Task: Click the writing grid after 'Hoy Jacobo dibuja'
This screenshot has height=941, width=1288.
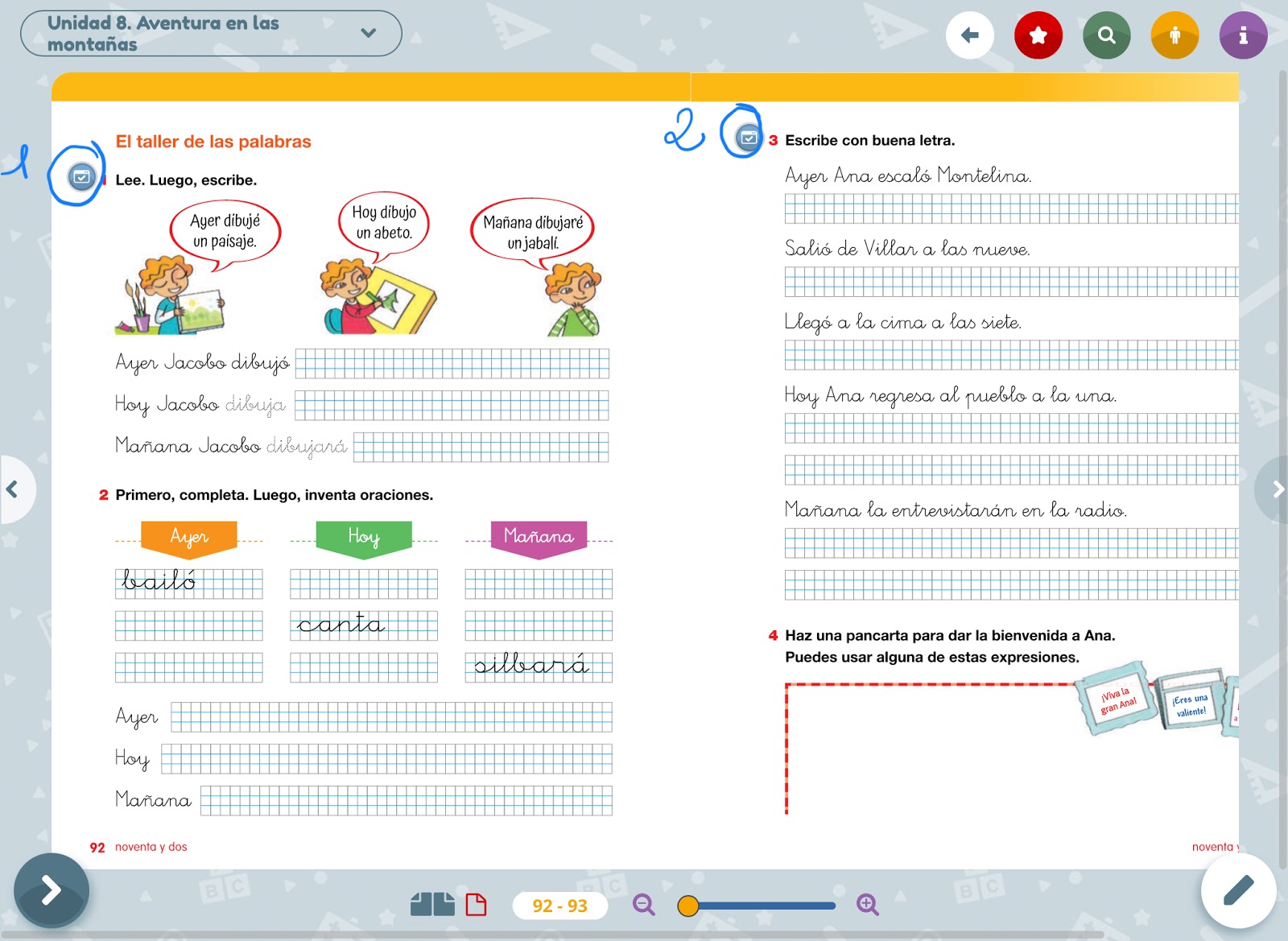Action: tap(452, 405)
